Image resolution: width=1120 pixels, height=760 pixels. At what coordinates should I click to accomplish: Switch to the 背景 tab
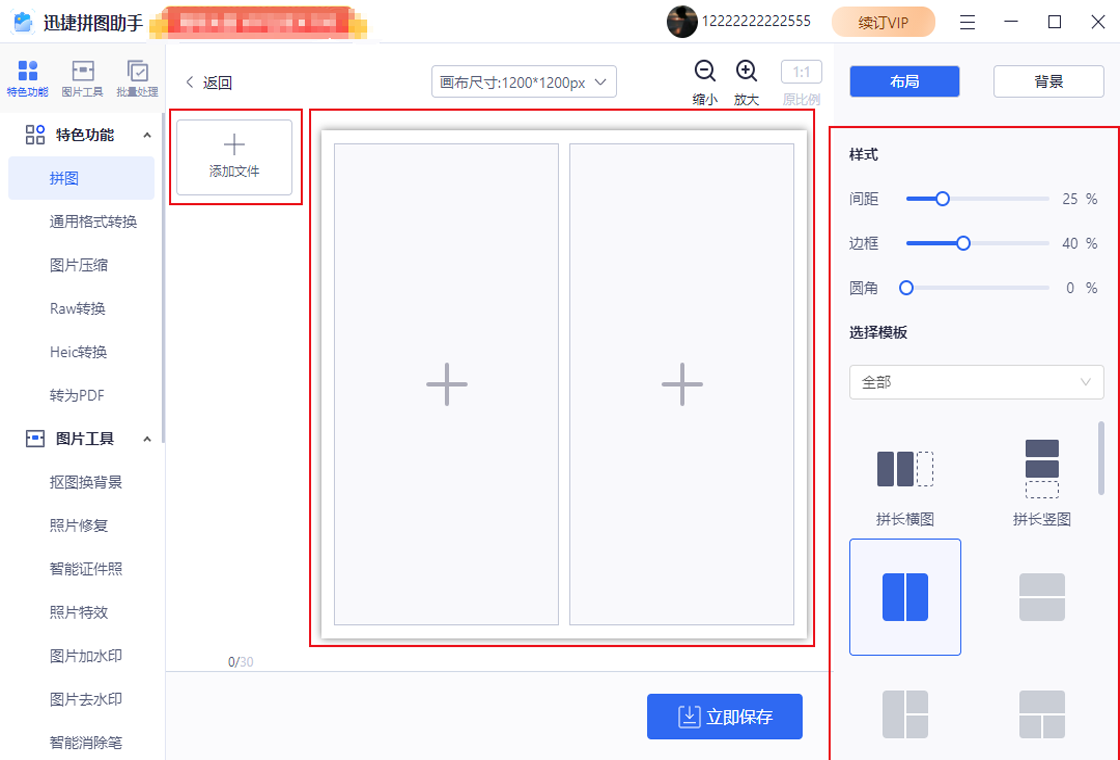point(1048,81)
